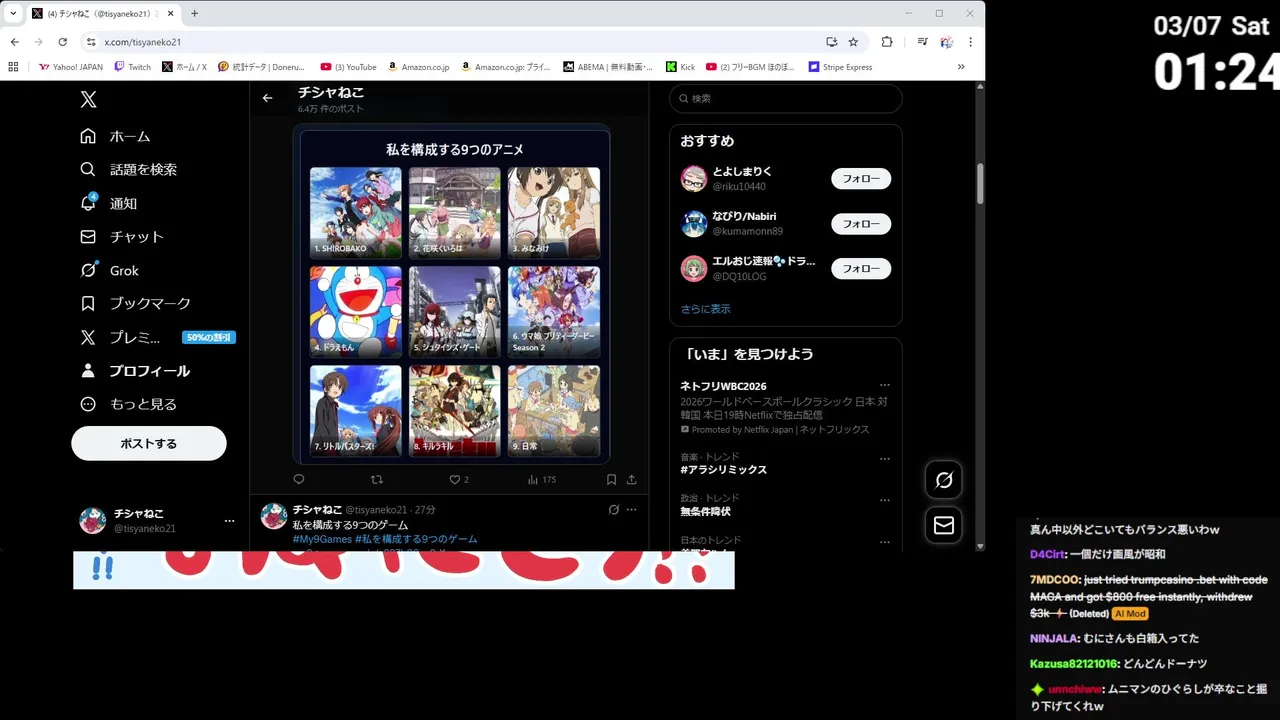Follow とよしまりく

point(861,179)
